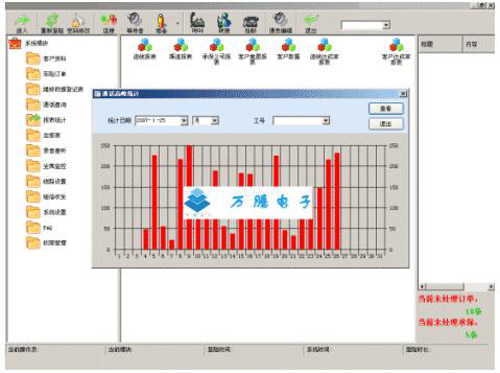Viewport: 500px width, 373px height.
Task: Click the green arrow toolbar icon at far left
Action: 23,22
